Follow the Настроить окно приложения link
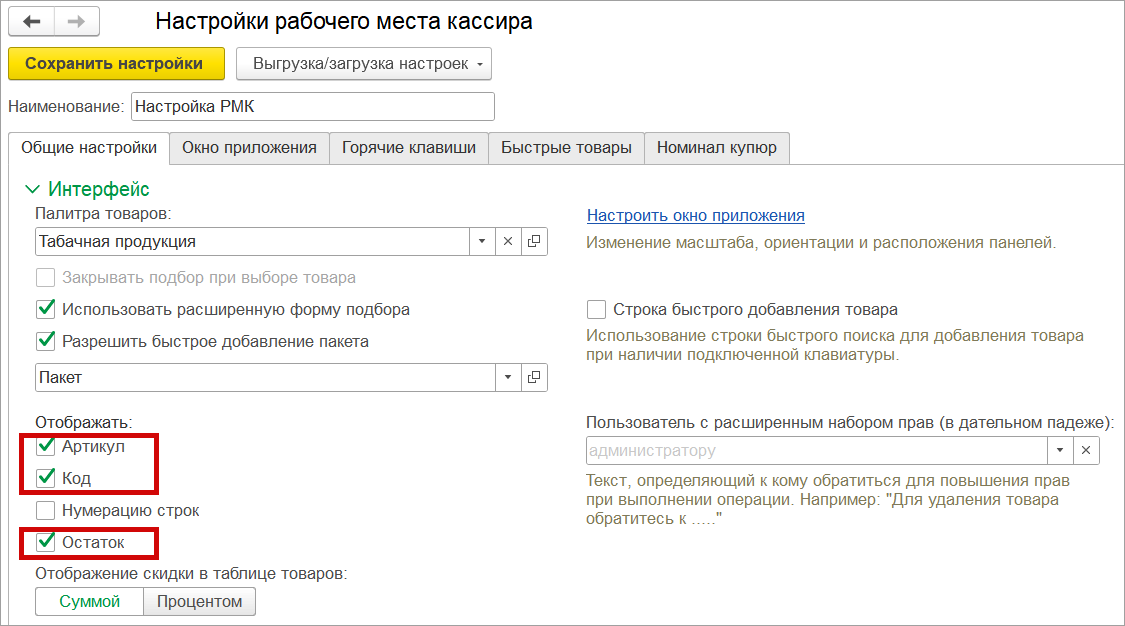The height and width of the screenshot is (626, 1125). 695,215
